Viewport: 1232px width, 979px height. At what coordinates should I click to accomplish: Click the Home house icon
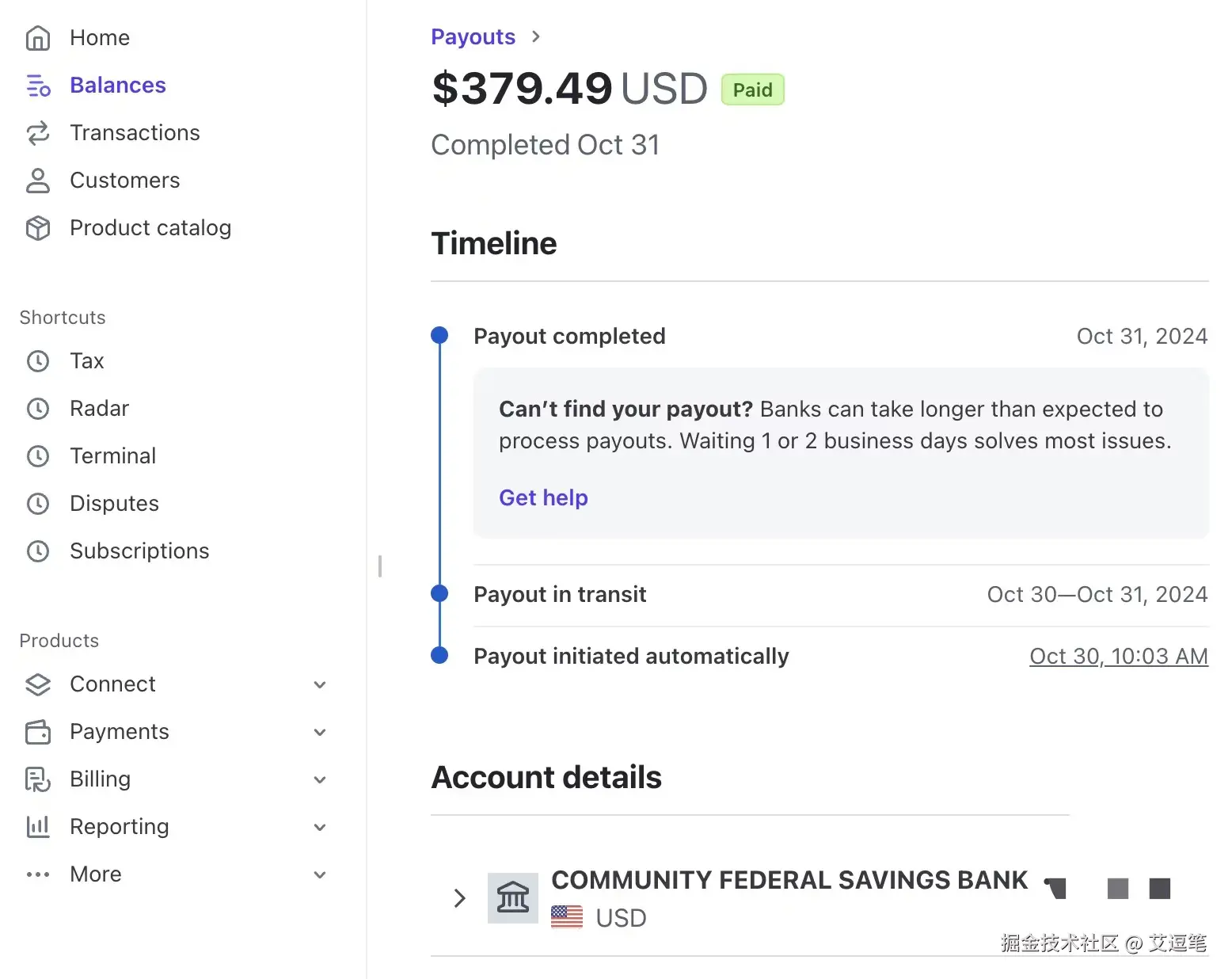coord(38,38)
